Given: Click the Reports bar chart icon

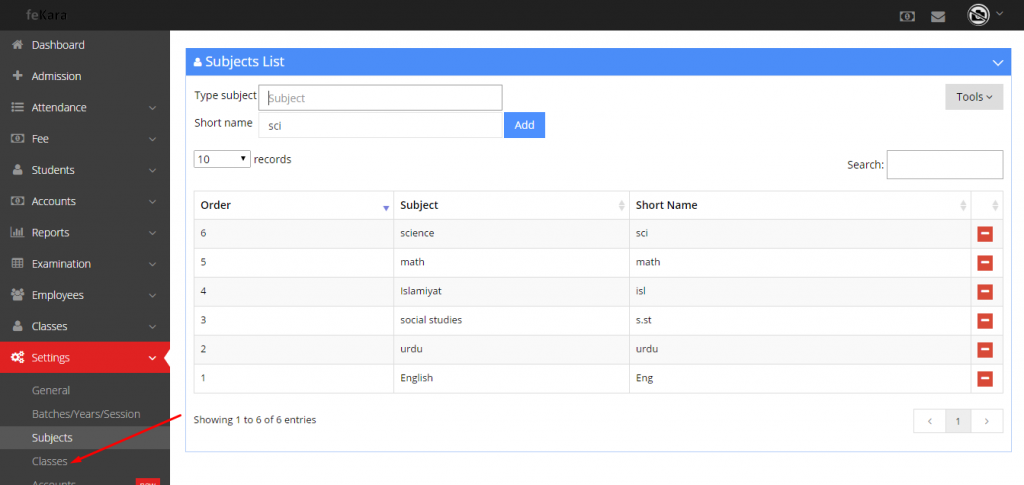Looking at the screenshot, I should (18, 232).
